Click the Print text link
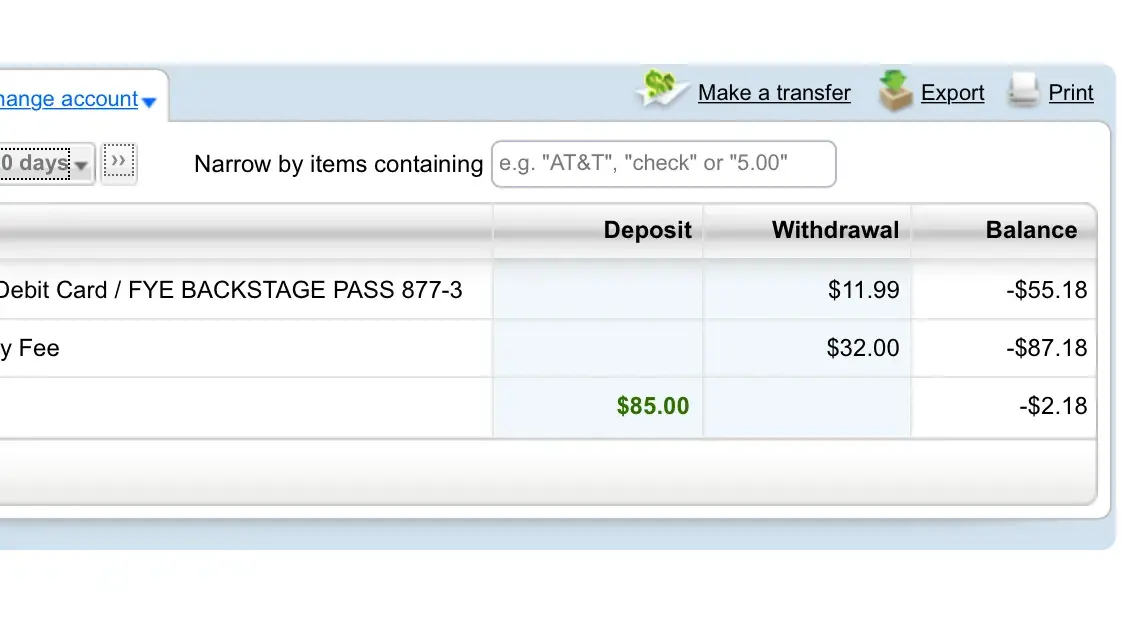Image resolution: width=1136 pixels, height=640 pixels. click(1071, 93)
